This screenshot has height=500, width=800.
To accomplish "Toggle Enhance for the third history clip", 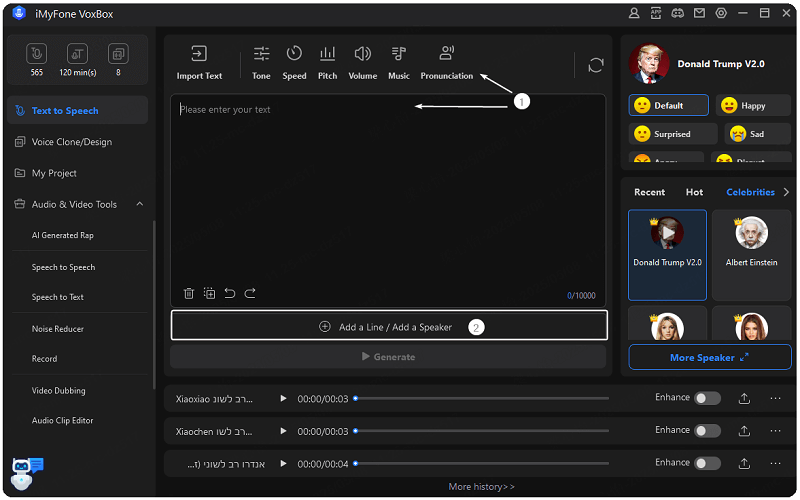I will tap(708, 463).
